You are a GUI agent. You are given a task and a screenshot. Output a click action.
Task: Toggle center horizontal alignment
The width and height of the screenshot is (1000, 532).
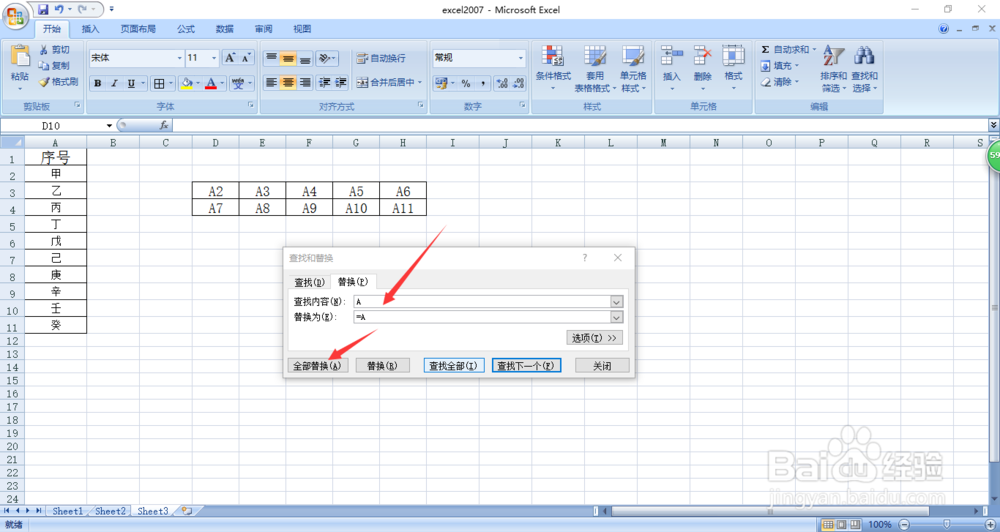tap(288, 82)
